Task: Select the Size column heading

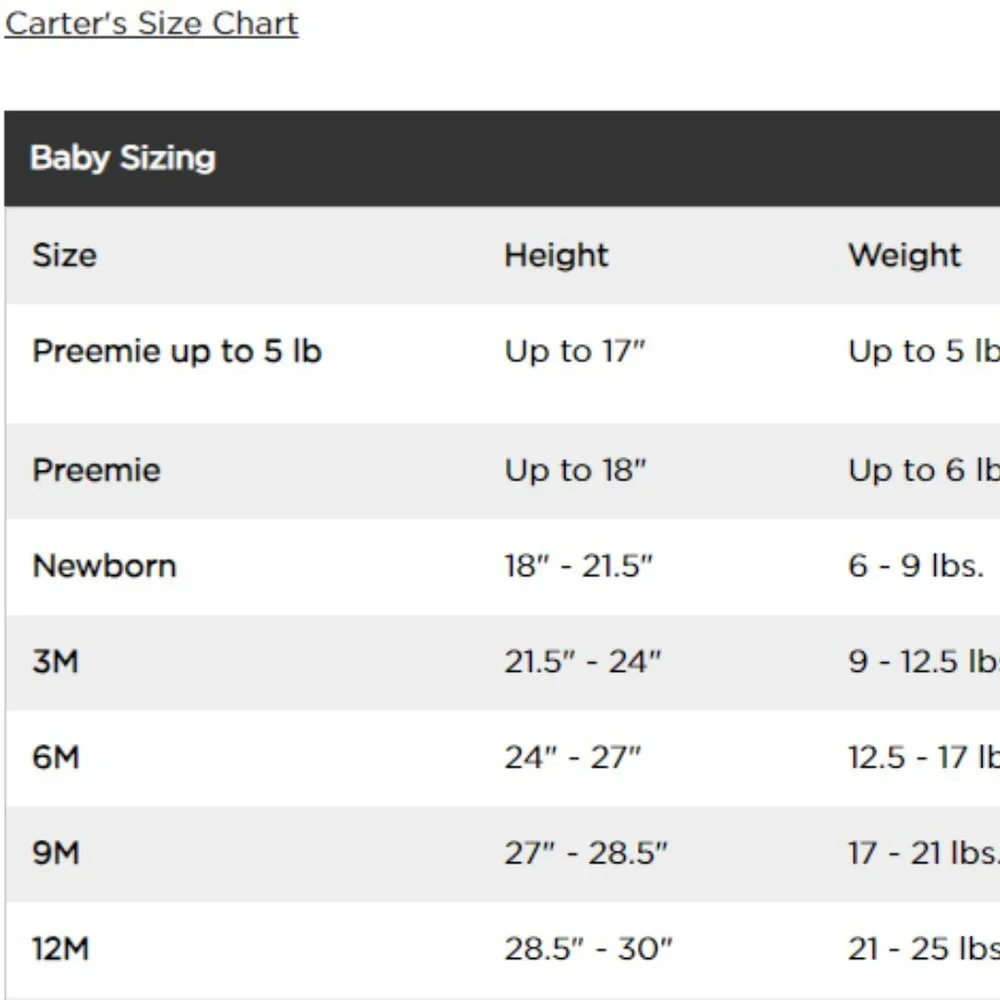Action: pyautogui.click(x=64, y=255)
